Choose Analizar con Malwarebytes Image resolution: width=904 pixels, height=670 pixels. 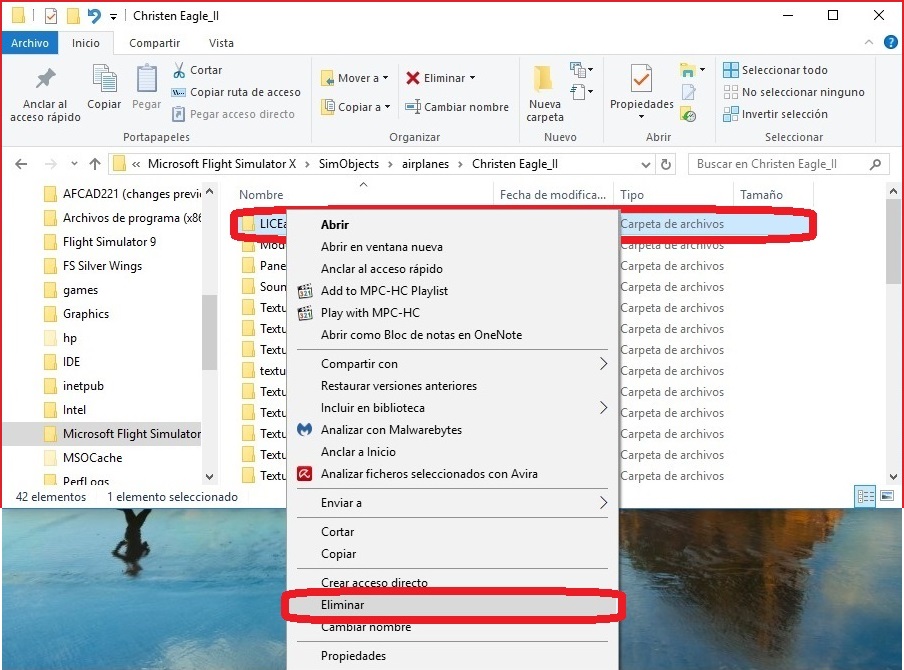453,430
